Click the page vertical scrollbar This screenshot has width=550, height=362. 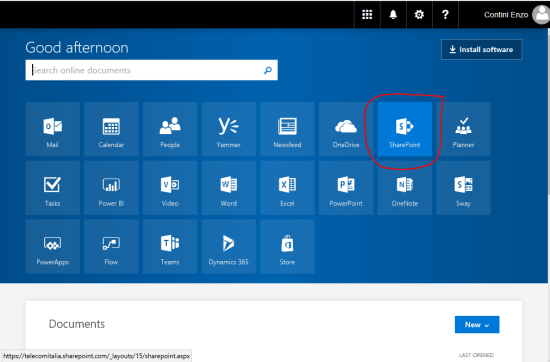coord(548,112)
